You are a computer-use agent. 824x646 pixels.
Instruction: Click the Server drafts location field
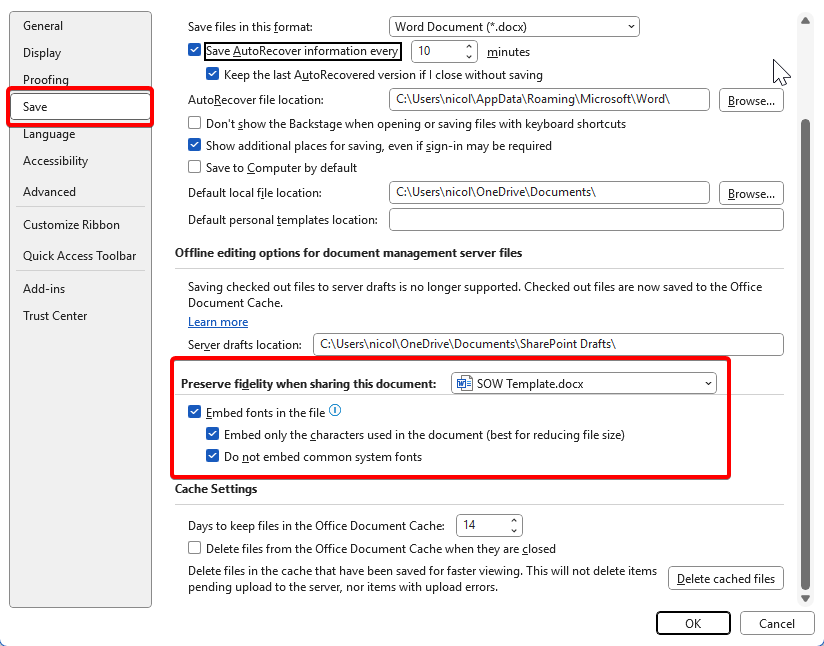pos(548,344)
